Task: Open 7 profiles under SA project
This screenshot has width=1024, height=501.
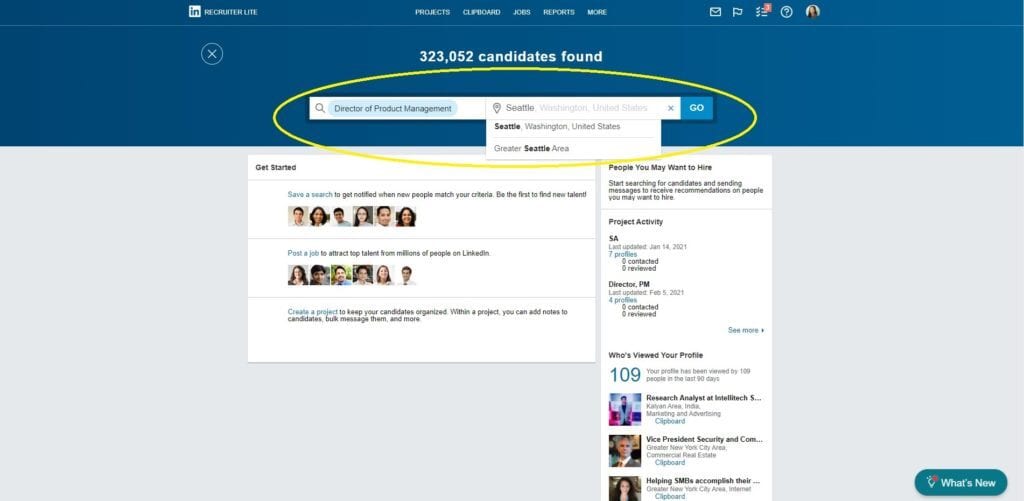Action: (622, 254)
